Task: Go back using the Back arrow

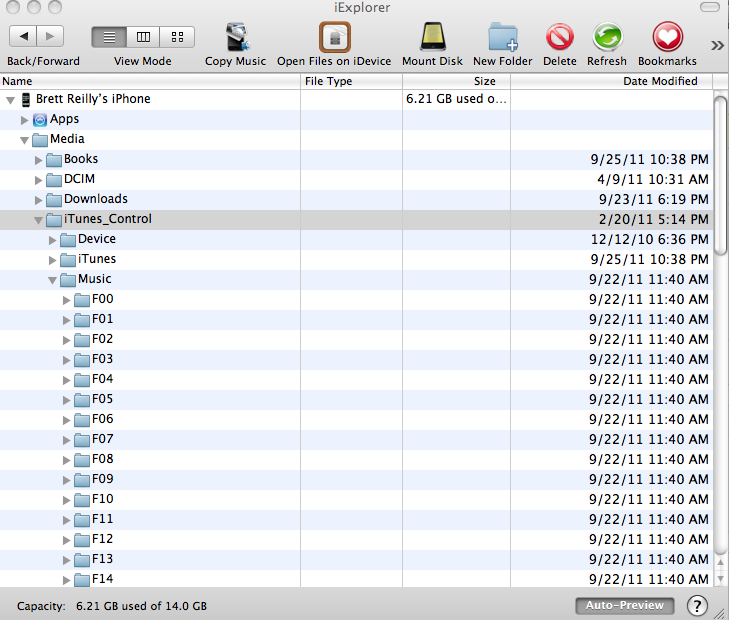Action: 23,36
